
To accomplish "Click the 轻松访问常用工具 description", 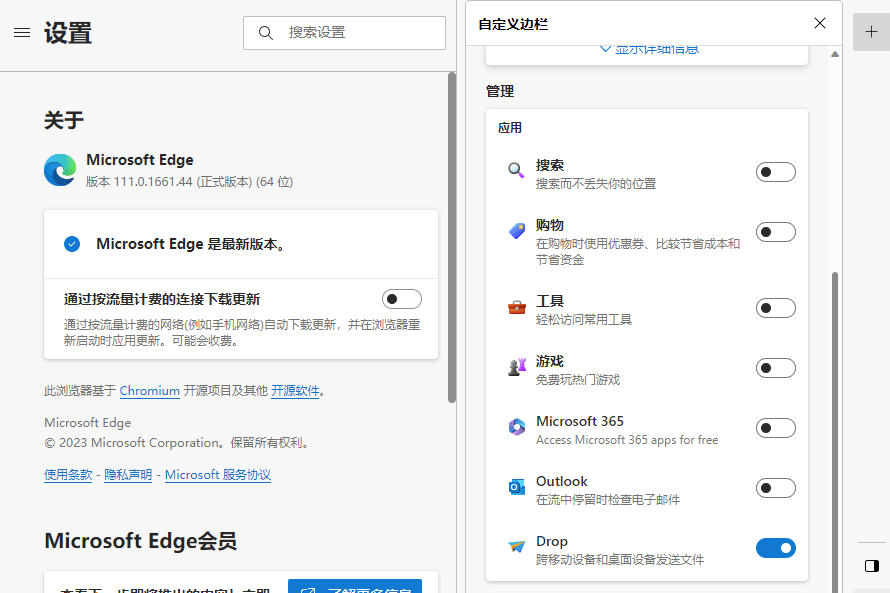I will [584, 320].
